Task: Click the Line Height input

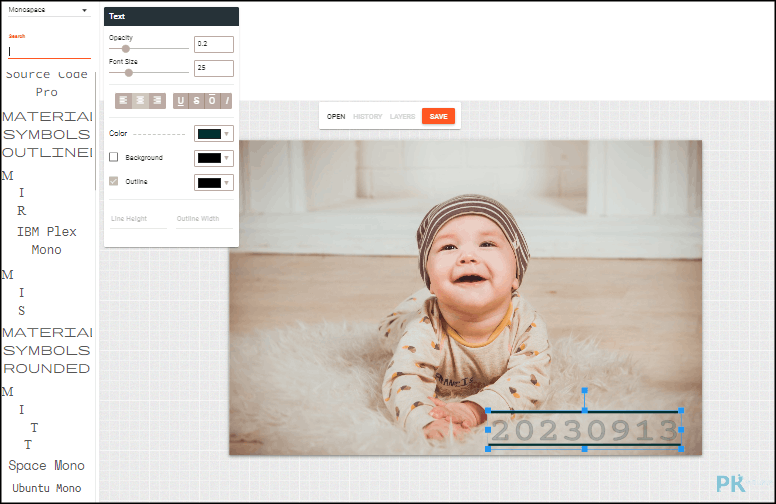Action: point(139,219)
